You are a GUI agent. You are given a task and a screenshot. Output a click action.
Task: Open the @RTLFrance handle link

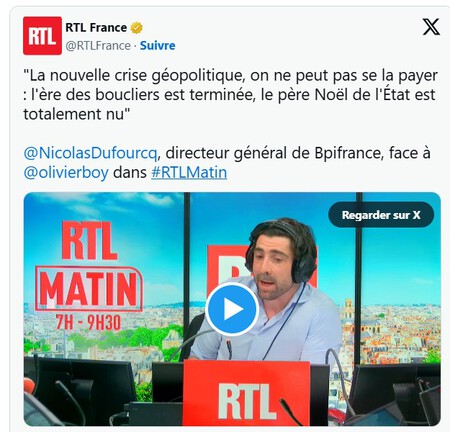coord(98,46)
